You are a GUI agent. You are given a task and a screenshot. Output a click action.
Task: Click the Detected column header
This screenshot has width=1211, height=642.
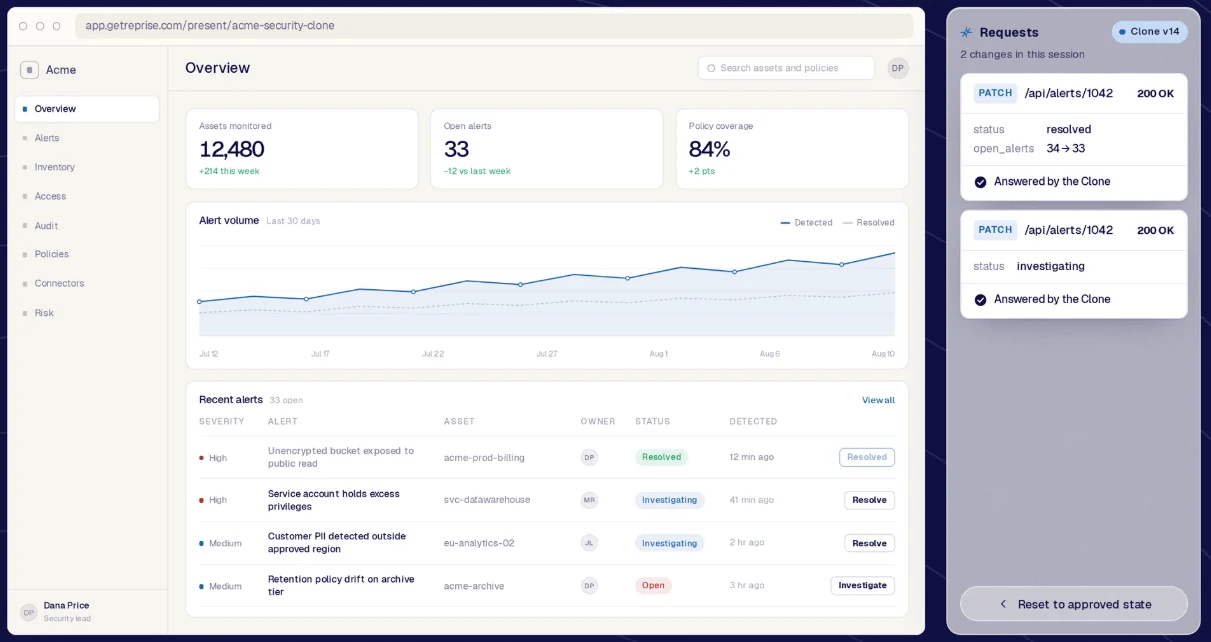click(753, 422)
